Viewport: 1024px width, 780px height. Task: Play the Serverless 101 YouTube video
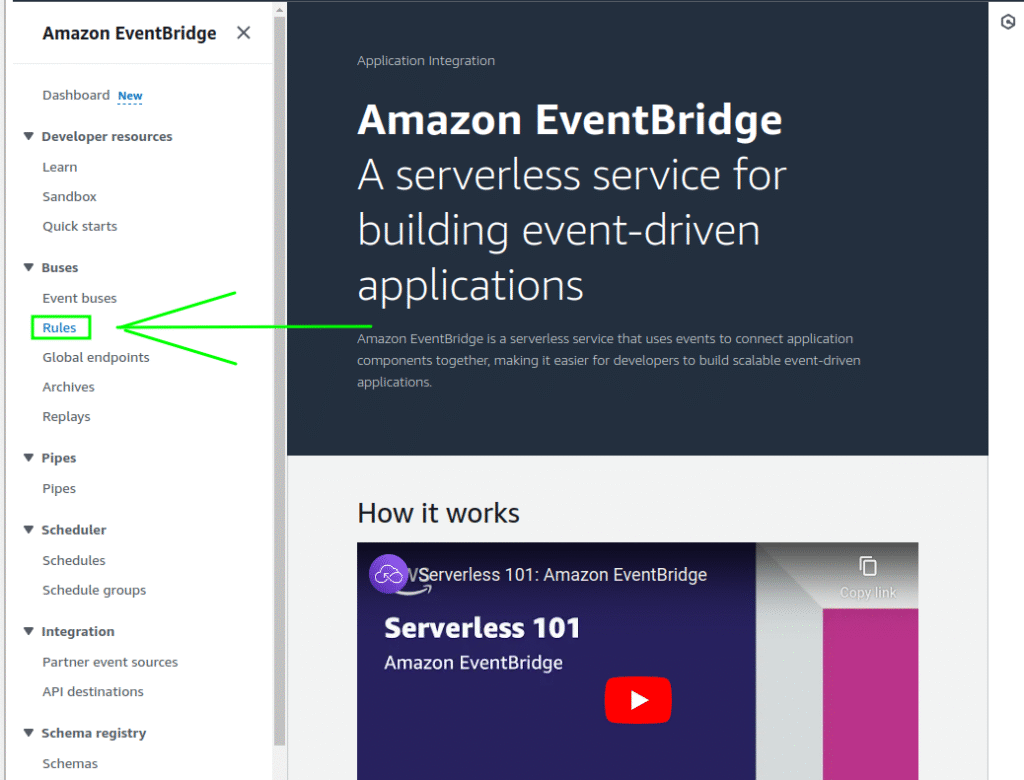tap(637, 701)
